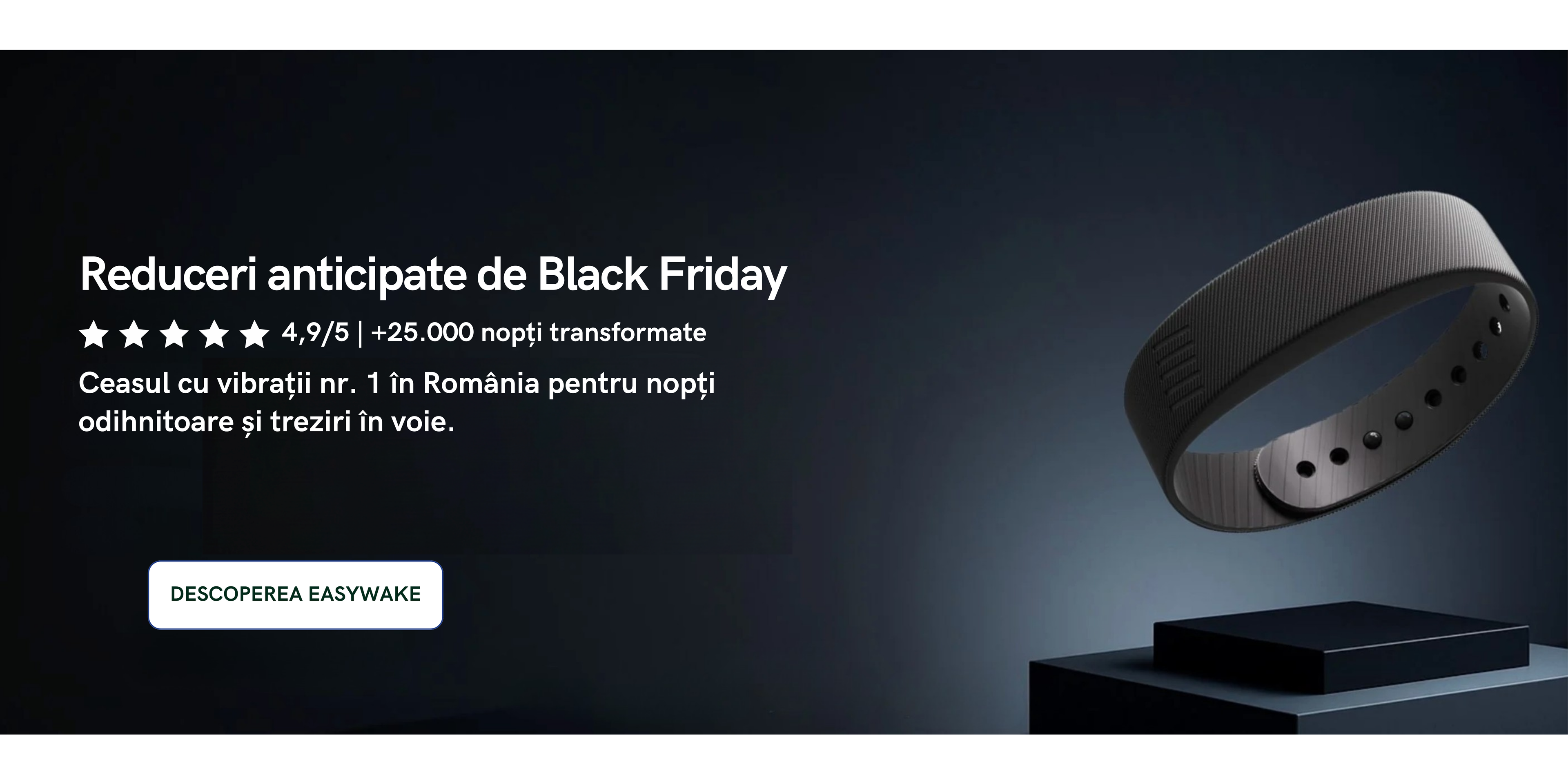Image resolution: width=1568 pixels, height=784 pixels.
Task: Click the word 'România' in the description
Action: coord(481,383)
